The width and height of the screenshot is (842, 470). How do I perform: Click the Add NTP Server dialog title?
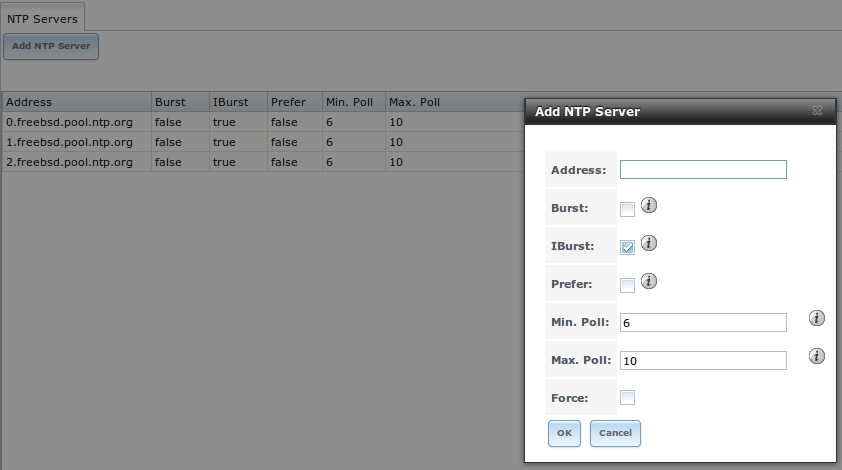point(587,112)
